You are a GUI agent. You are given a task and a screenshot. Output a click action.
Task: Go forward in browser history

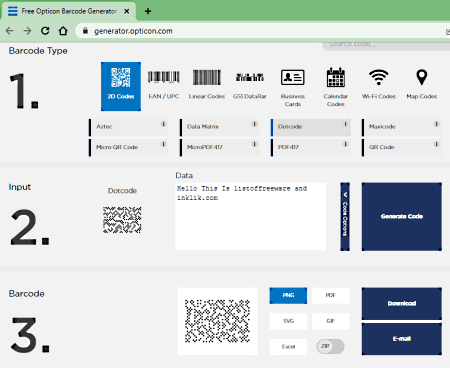[27, 31]
